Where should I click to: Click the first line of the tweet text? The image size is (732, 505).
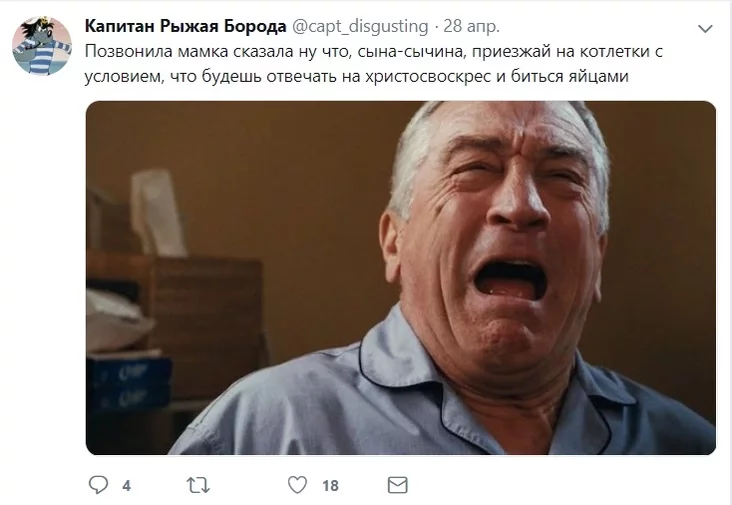pyautogui.click(x=373, y=51)
